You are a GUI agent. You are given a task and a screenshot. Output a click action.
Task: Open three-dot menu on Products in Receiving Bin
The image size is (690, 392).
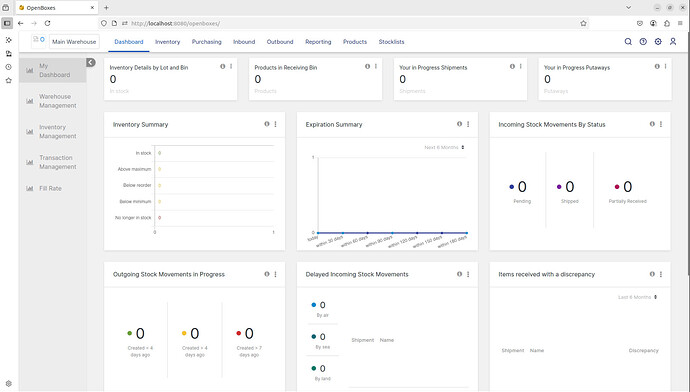376,66
